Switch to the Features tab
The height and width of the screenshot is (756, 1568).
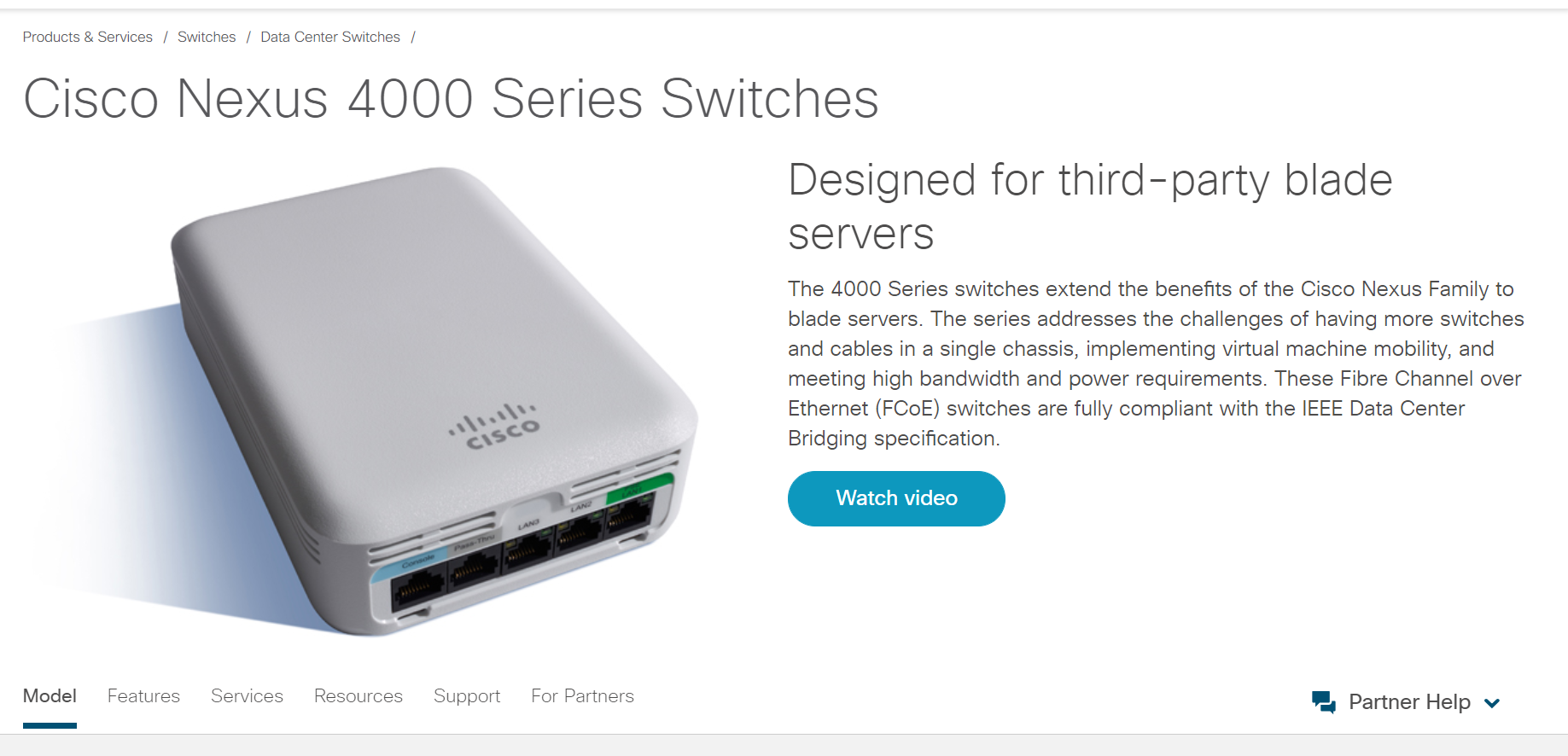coord(143,696)
